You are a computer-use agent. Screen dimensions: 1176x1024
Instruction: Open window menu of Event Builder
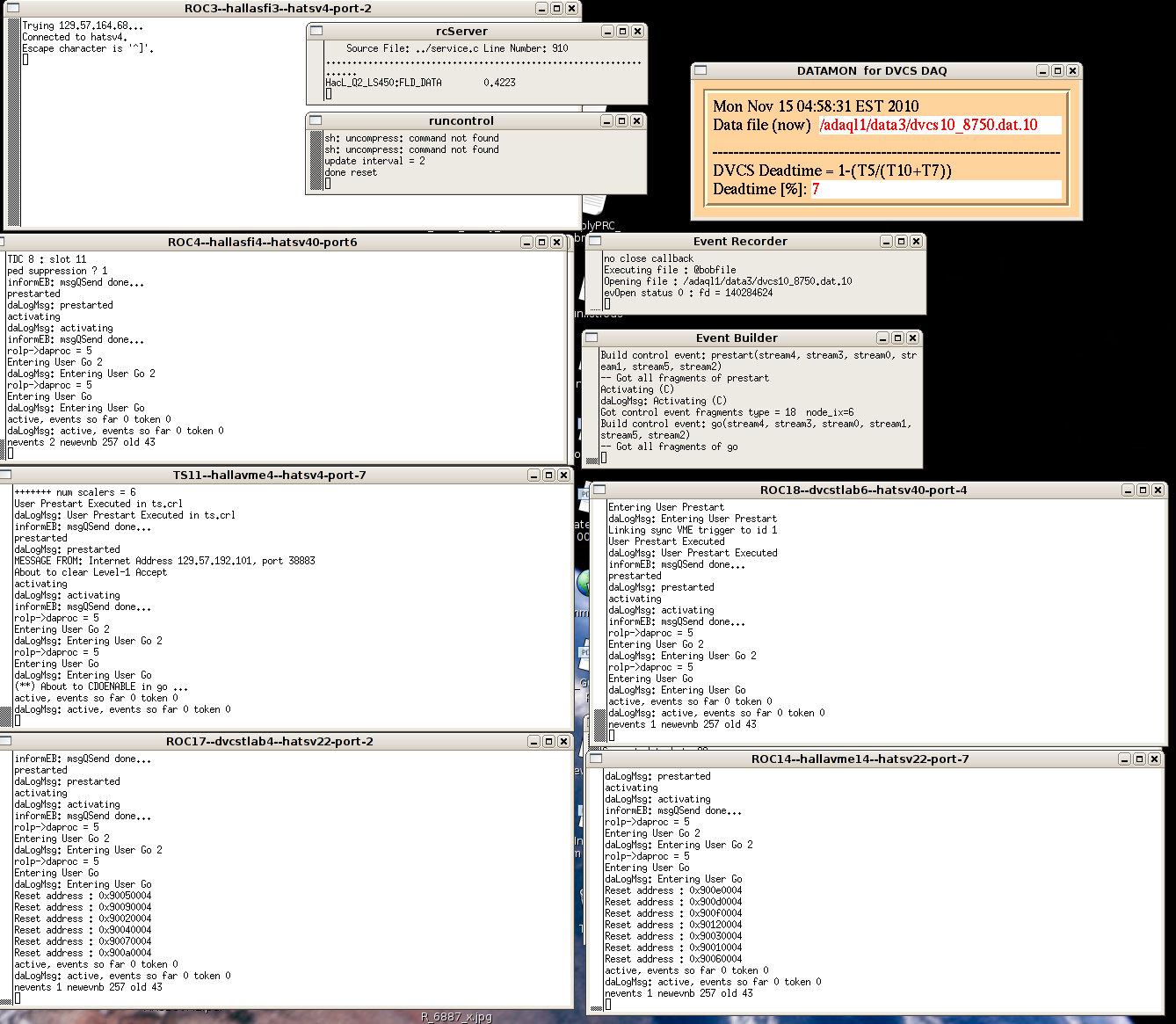592,338
